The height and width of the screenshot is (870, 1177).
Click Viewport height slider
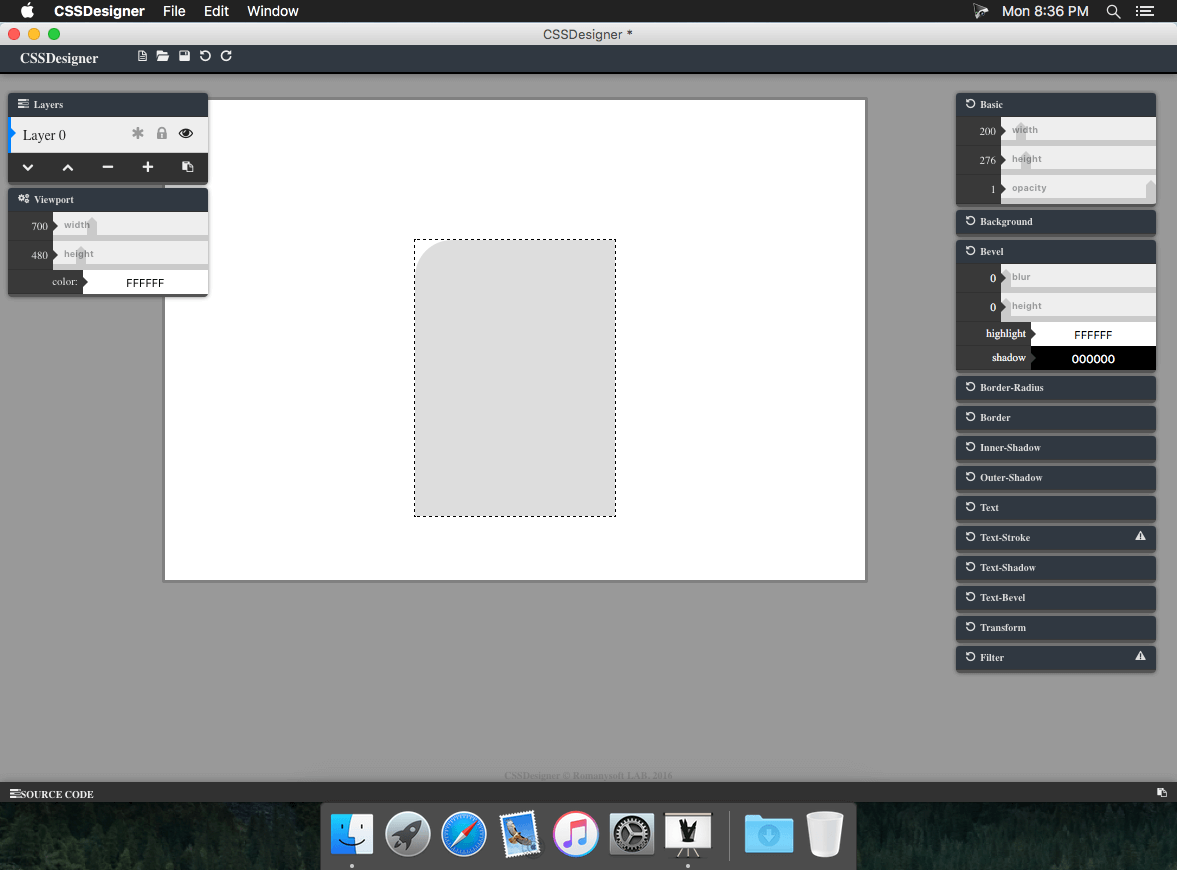pyautogui.click(x=131, y=254)
